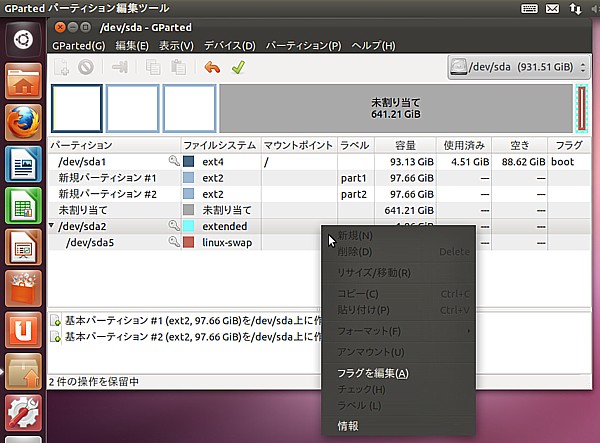The width and height of the screenshot is (600, 443).
Task: Sort by ファイルシステム column header
Action: coord(221,145)
